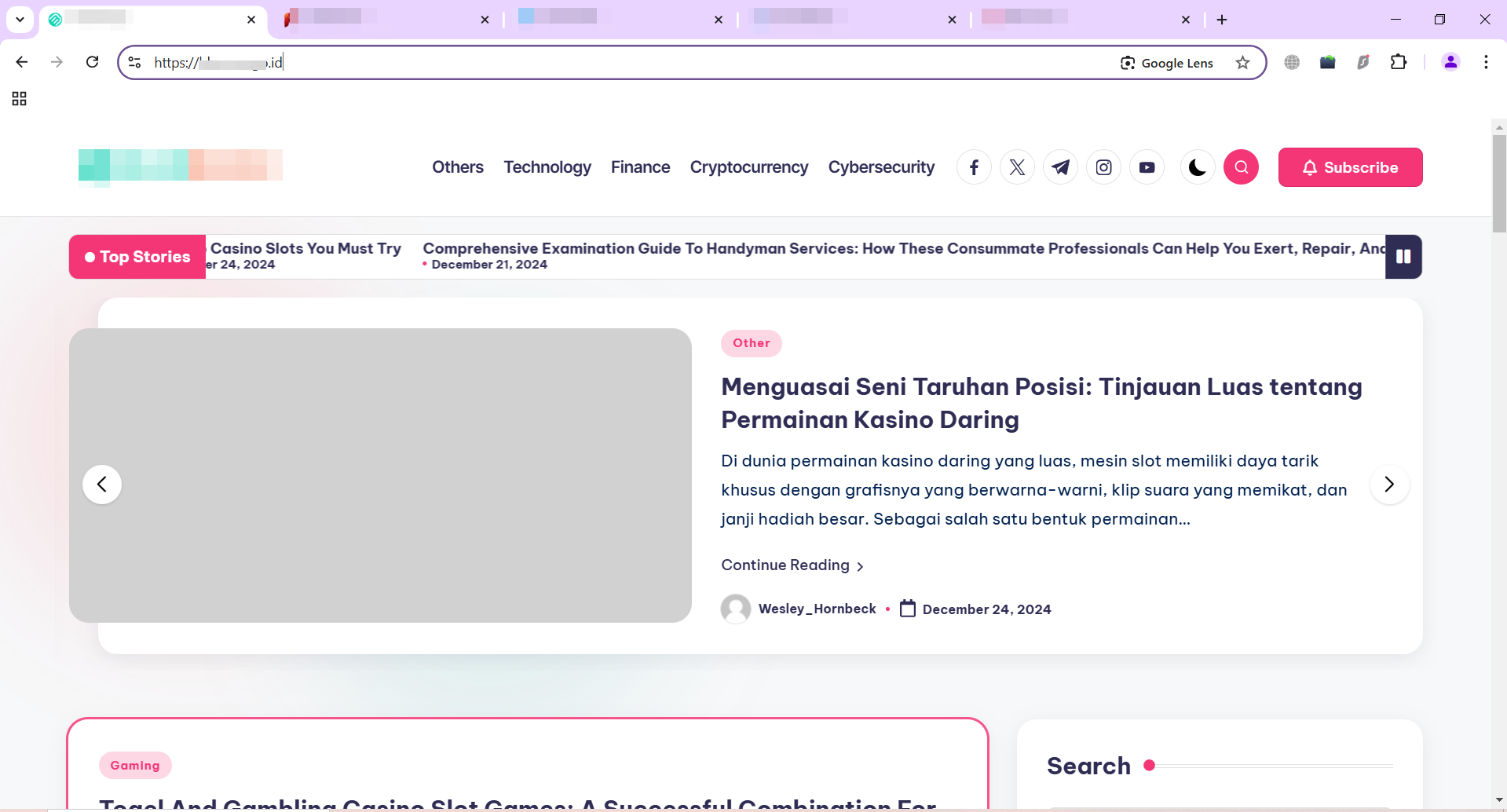
Task: Open the browser Extensions puzzle icon
Action: [x=1398, y=62]
